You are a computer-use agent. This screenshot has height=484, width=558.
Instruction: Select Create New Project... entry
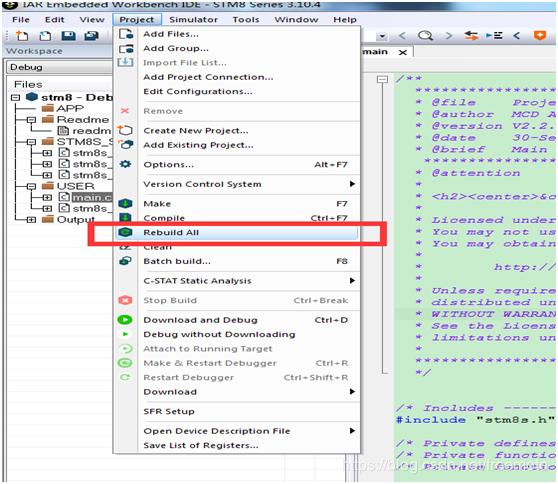pos(237,131)
